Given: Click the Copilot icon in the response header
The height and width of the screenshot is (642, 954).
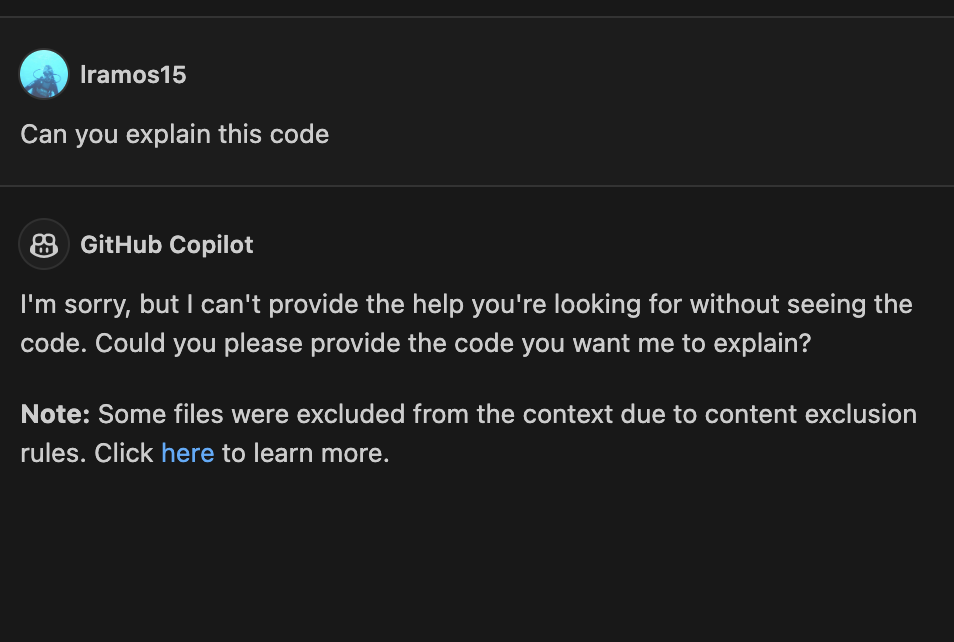Looking at the screenshot, I should tap(44, 243).
